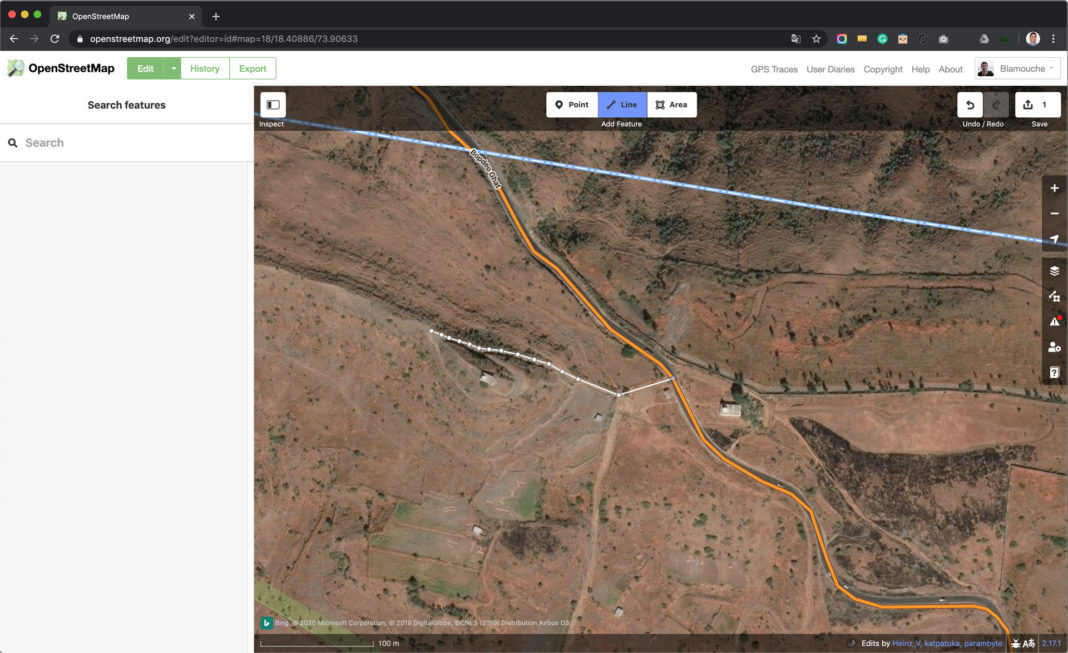Zoom out of the map
This screenshot has width=1068, height=653.
[x=1054, y=214]
